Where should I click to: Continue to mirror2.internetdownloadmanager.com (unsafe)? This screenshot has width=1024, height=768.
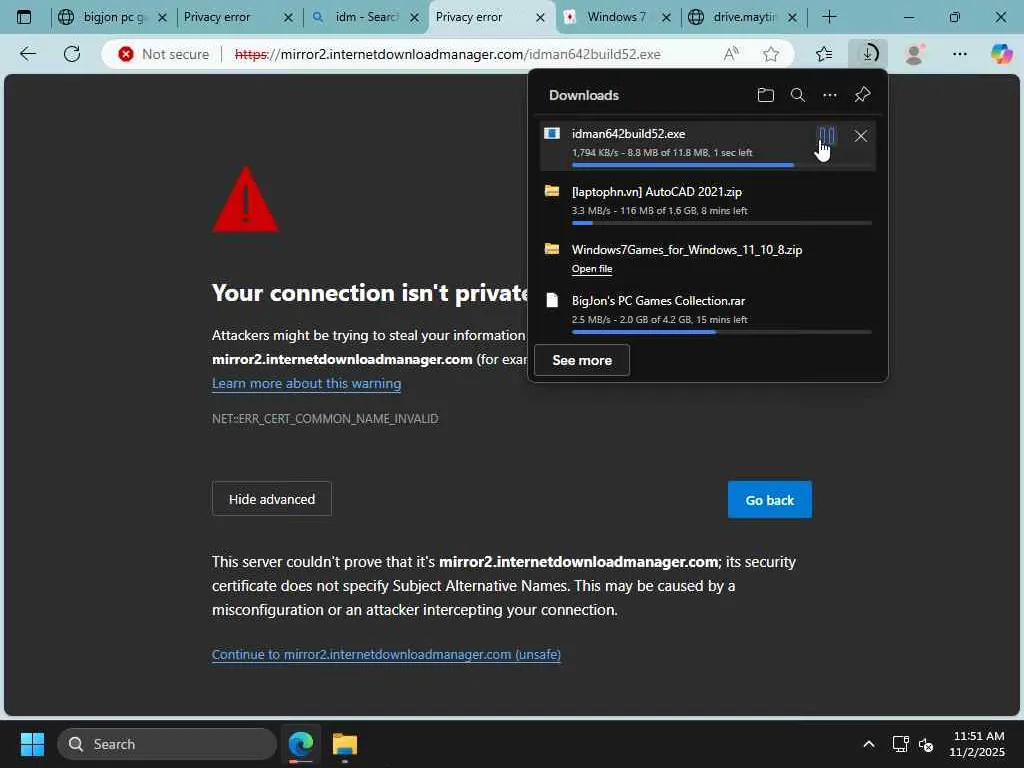click(x=386, y=654)
